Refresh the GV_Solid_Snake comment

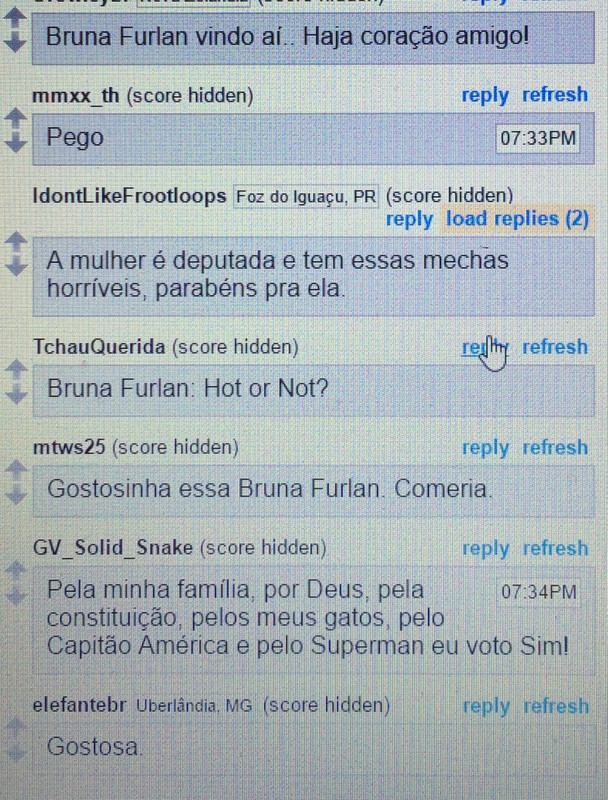(x=555, y=548)
